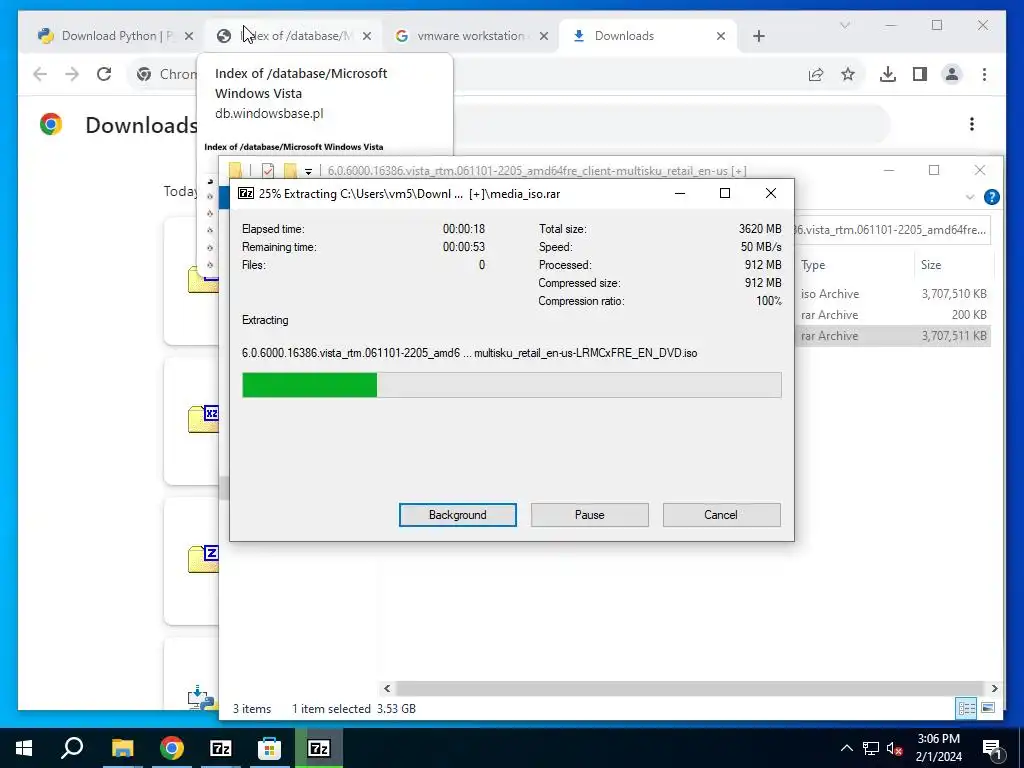Image resolution: width=1024 pixels, height=768 pixels.
Task: Open muted volume tray icon
Action: pos(895,748)
